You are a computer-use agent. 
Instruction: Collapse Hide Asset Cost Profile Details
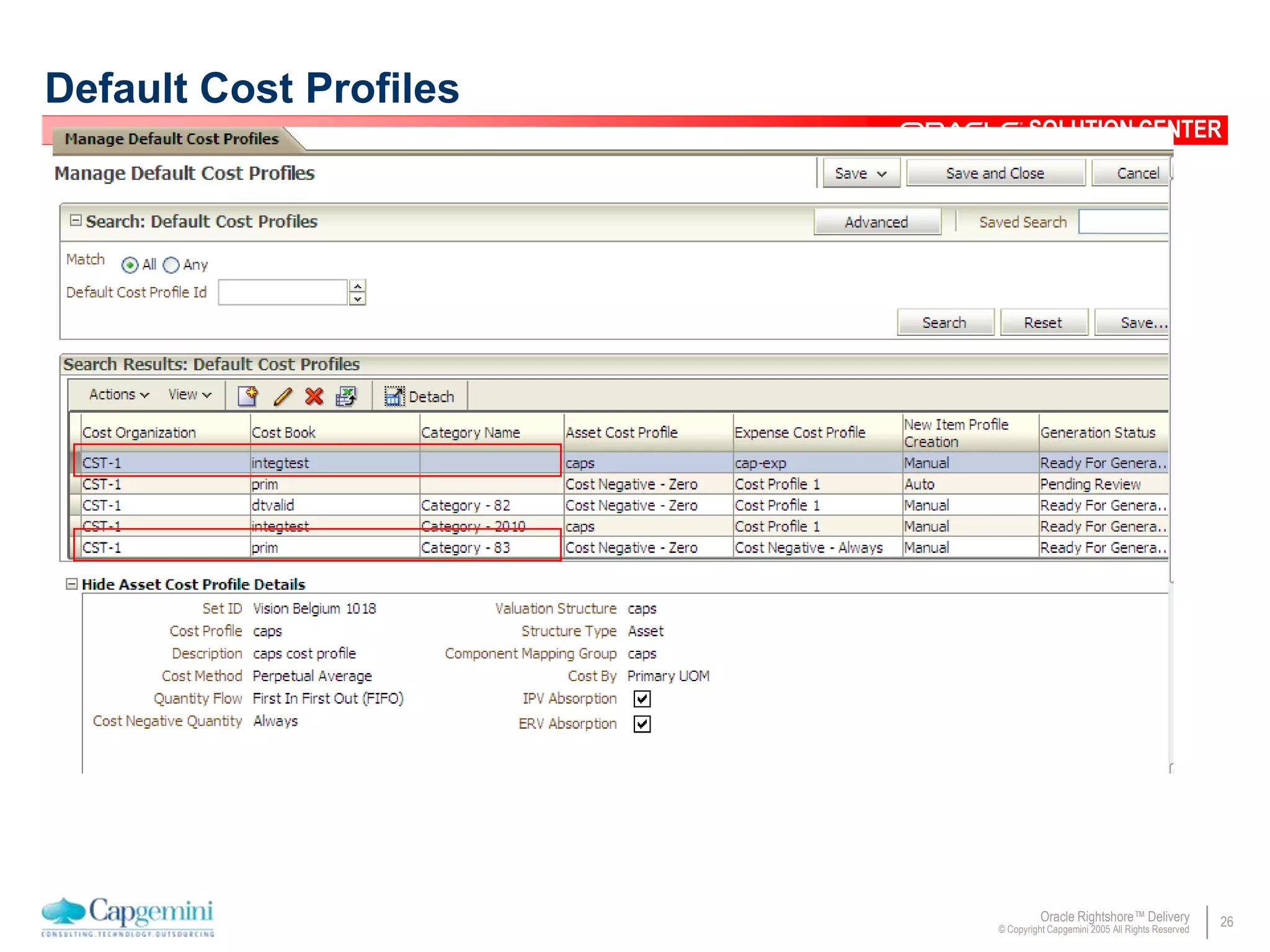[72, 584]
